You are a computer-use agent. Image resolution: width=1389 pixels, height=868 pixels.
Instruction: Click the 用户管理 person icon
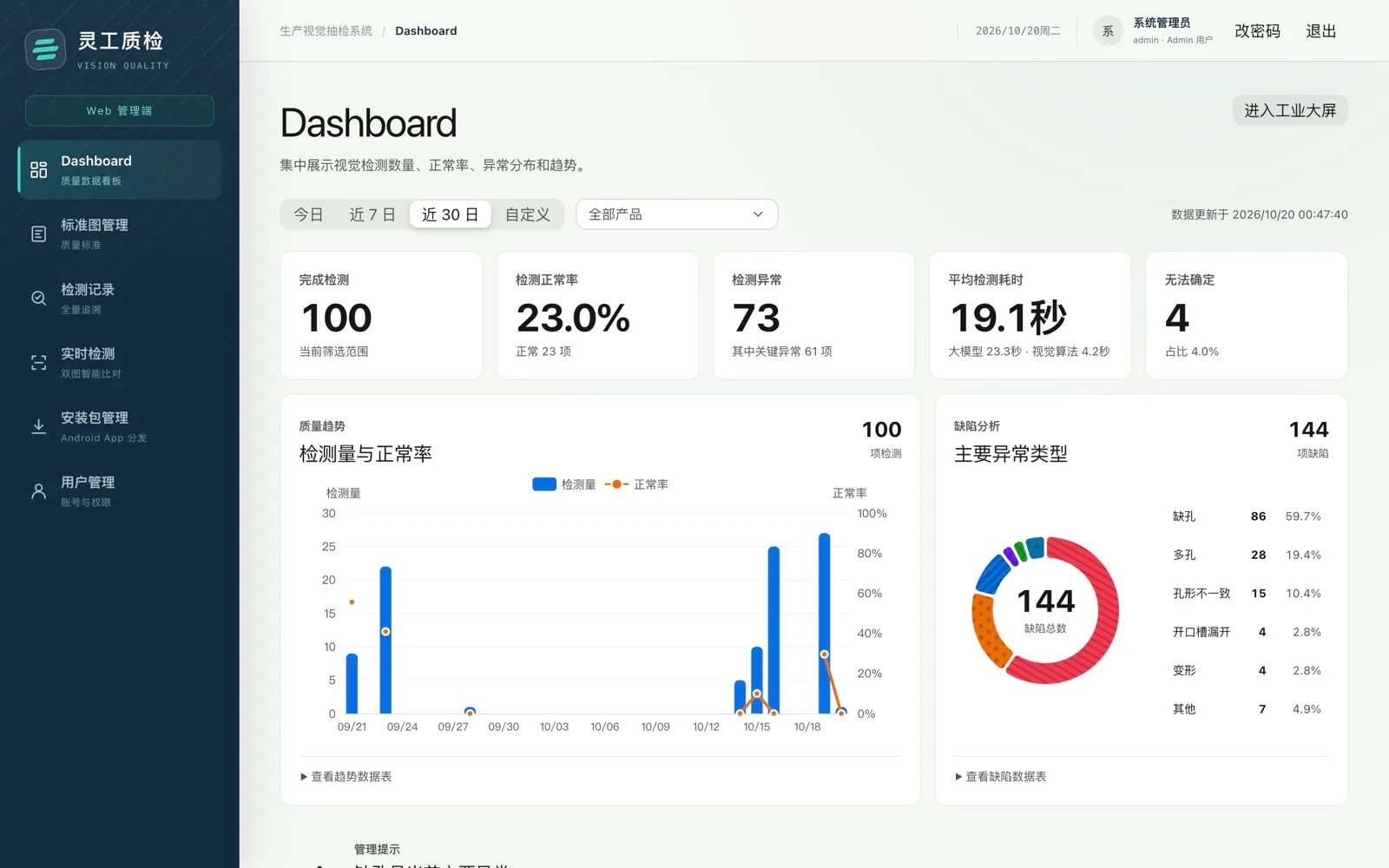coord(39,491)
